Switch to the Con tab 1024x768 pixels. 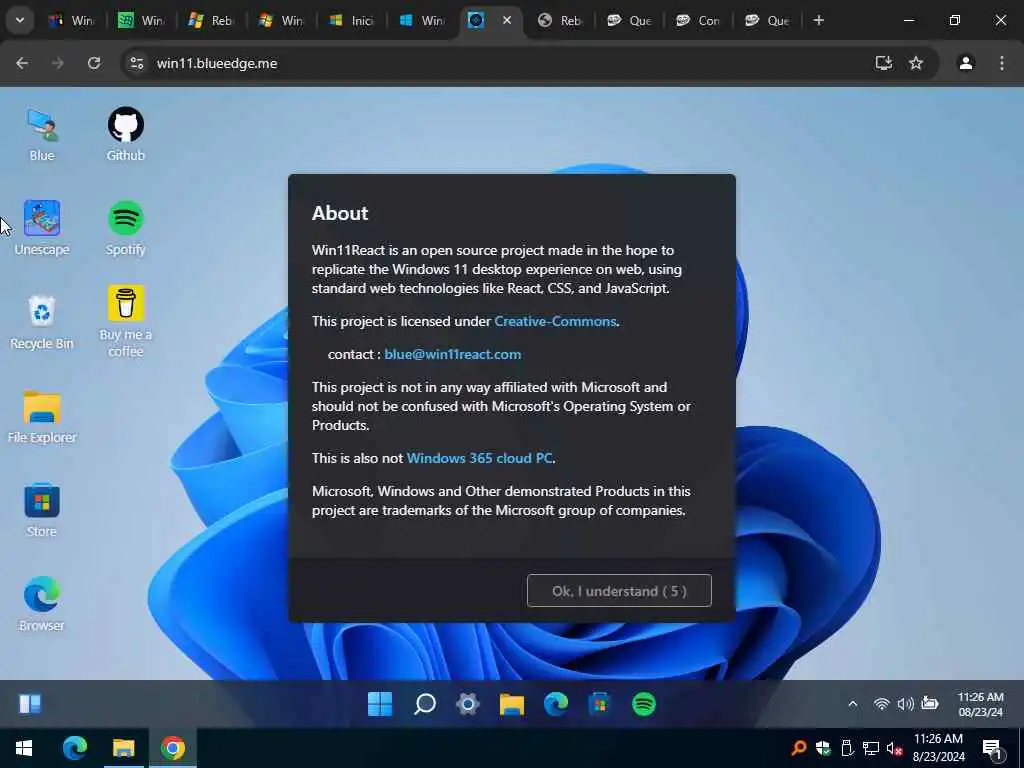[x=698, y=20]
